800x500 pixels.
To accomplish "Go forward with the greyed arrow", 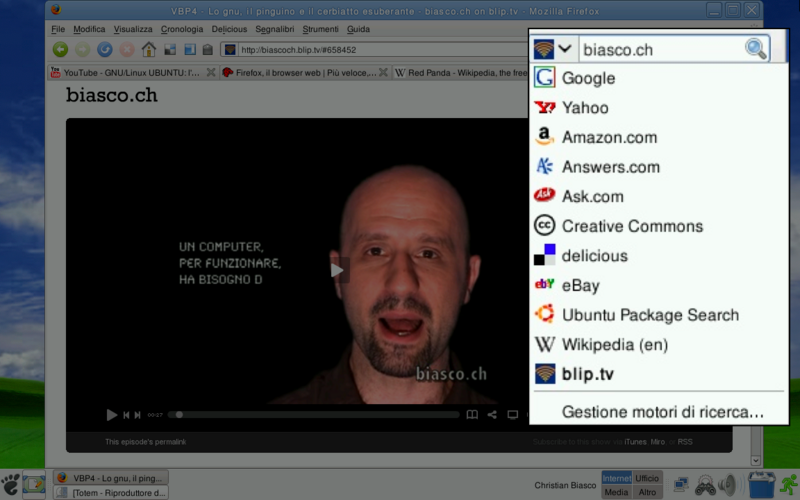I will (x=82, y=49).
